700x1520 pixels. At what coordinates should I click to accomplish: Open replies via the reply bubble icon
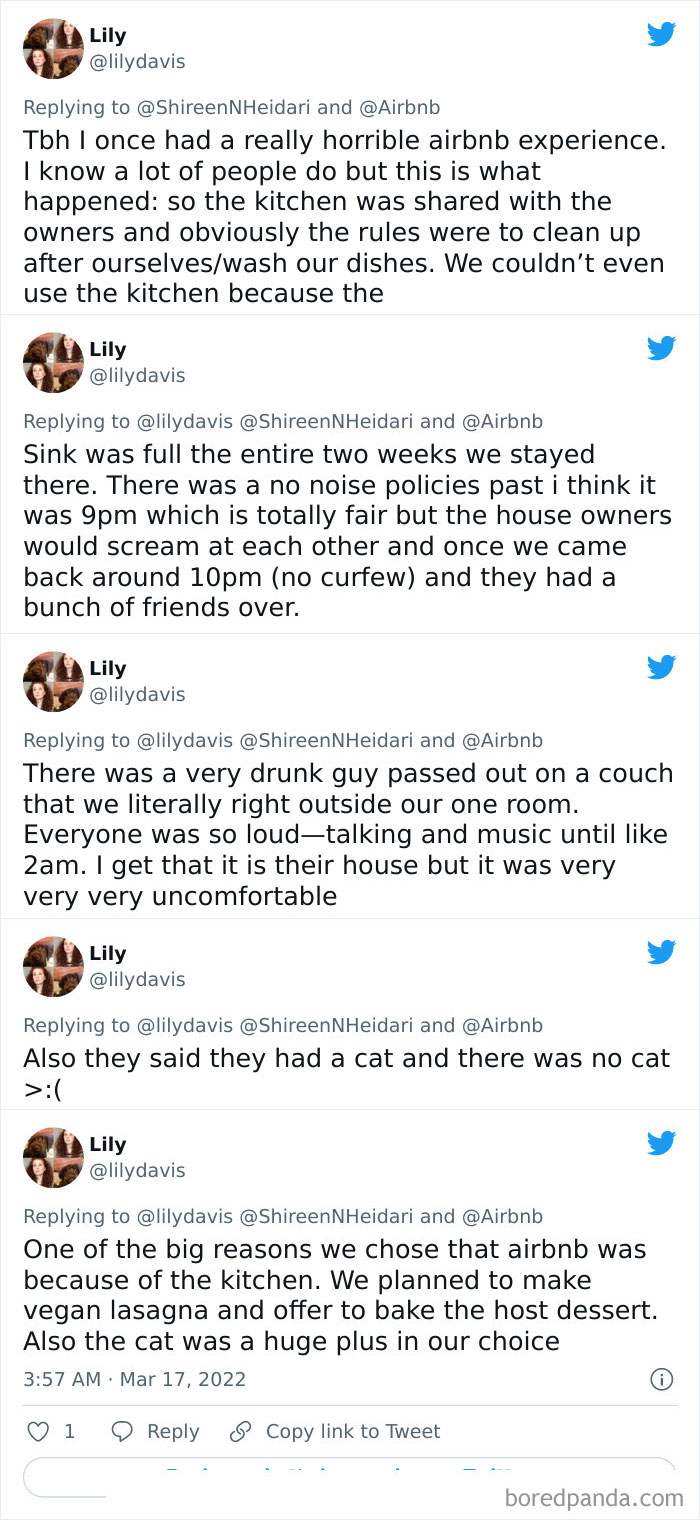click(122, 1432)
